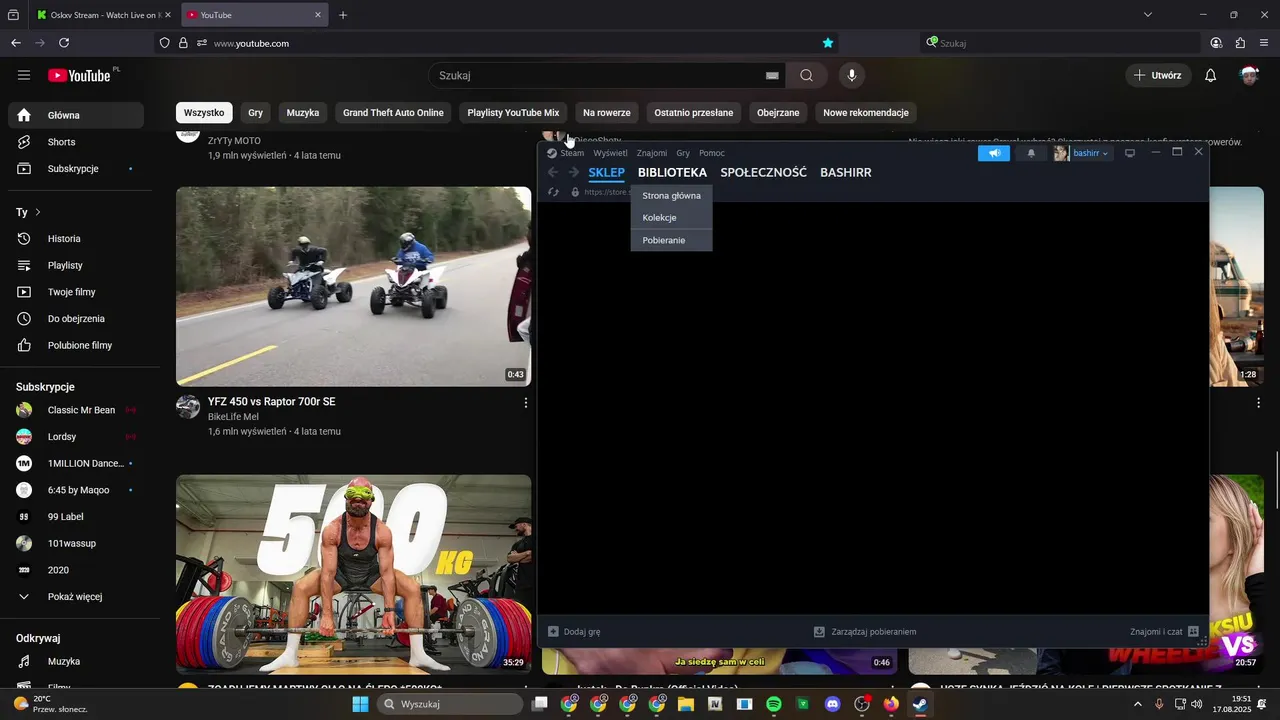The height and width of the screenshot is (720, 1280).
Task: Open the Discord taskbar icon
Action: coord(832,704)
